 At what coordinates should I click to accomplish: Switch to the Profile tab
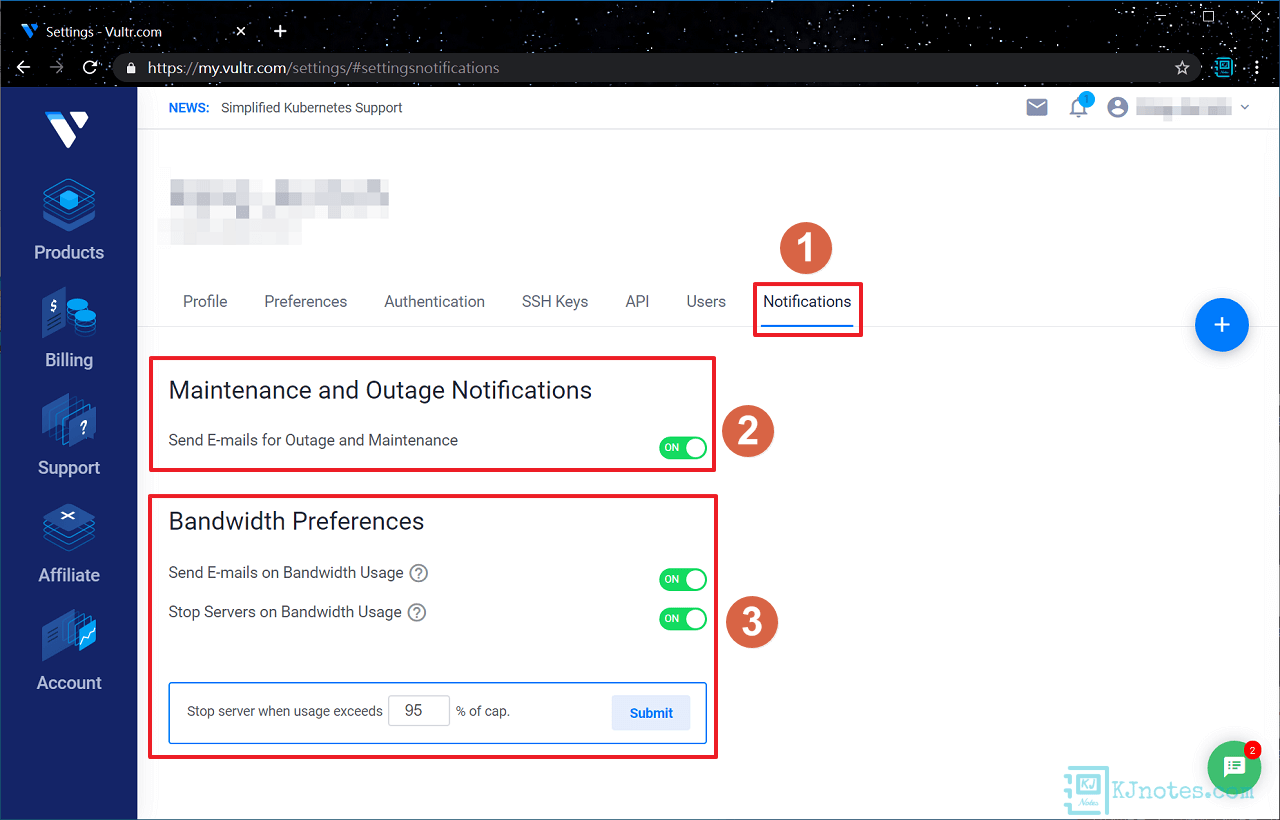tap(205, 301)
